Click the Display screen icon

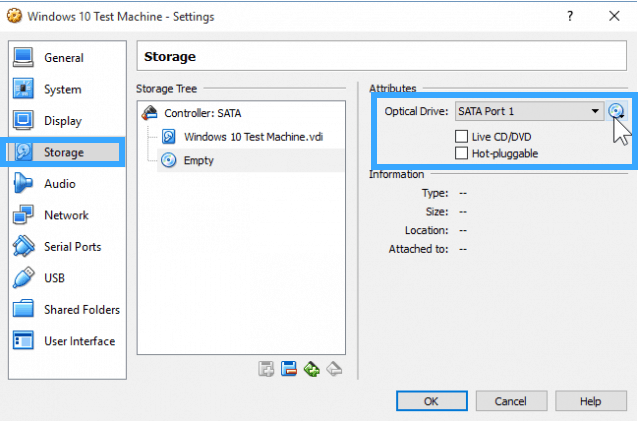click(23, 120)
